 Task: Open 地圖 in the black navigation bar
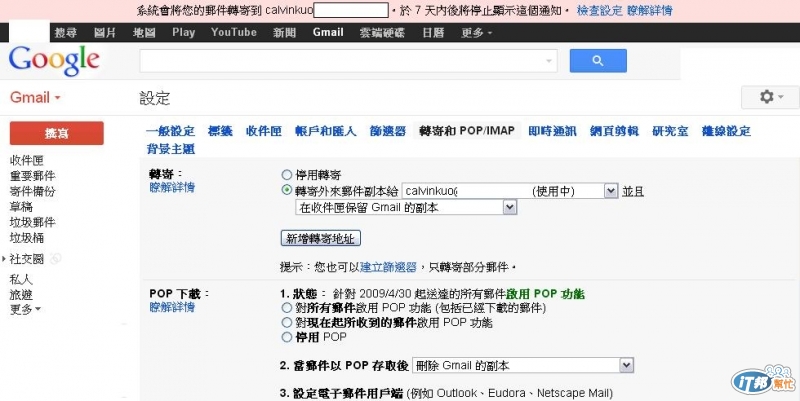(144, 33)
